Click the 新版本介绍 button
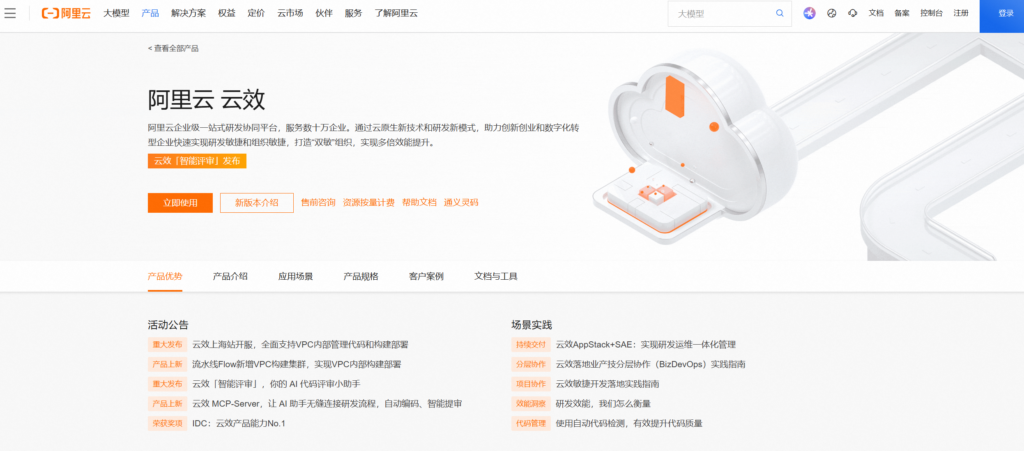 point(257,202)
